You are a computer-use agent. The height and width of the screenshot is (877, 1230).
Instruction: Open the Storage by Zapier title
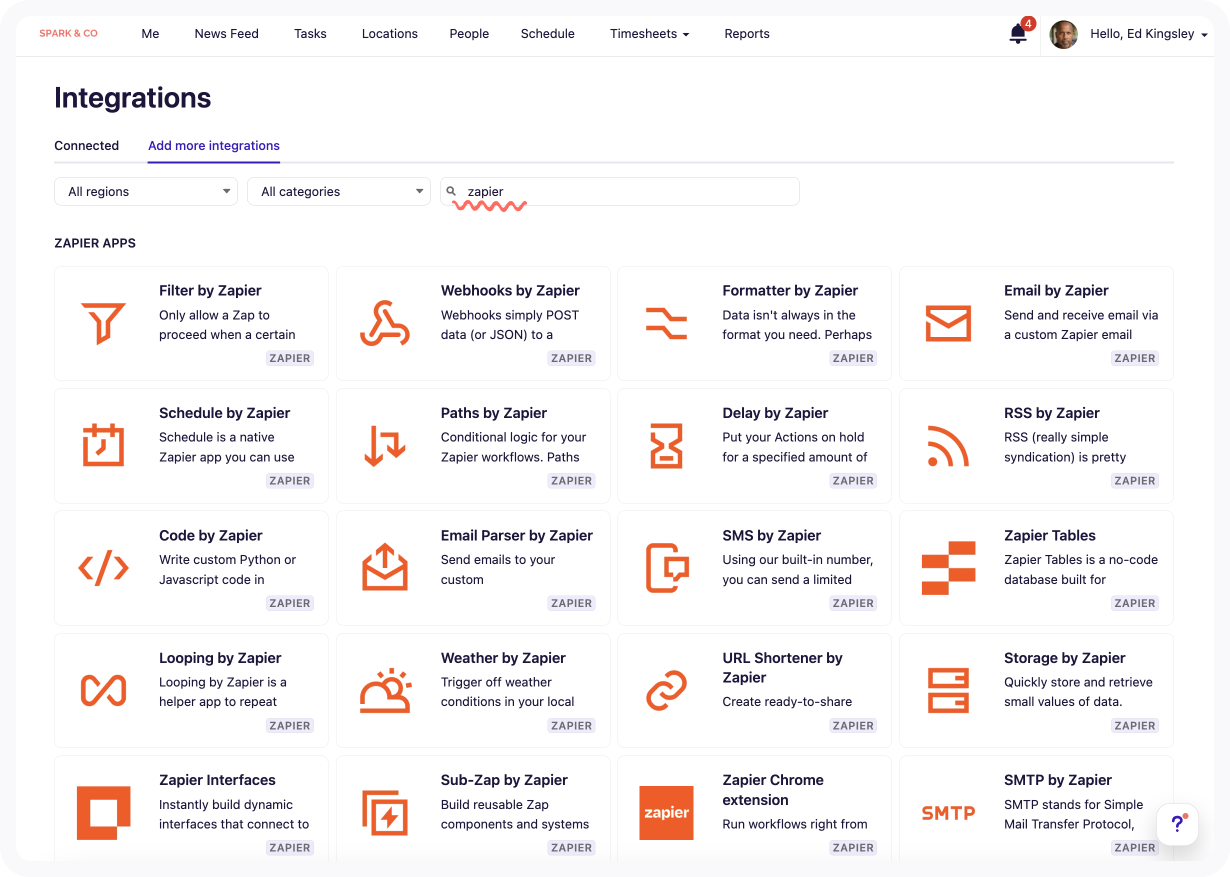pos(1065,658)
